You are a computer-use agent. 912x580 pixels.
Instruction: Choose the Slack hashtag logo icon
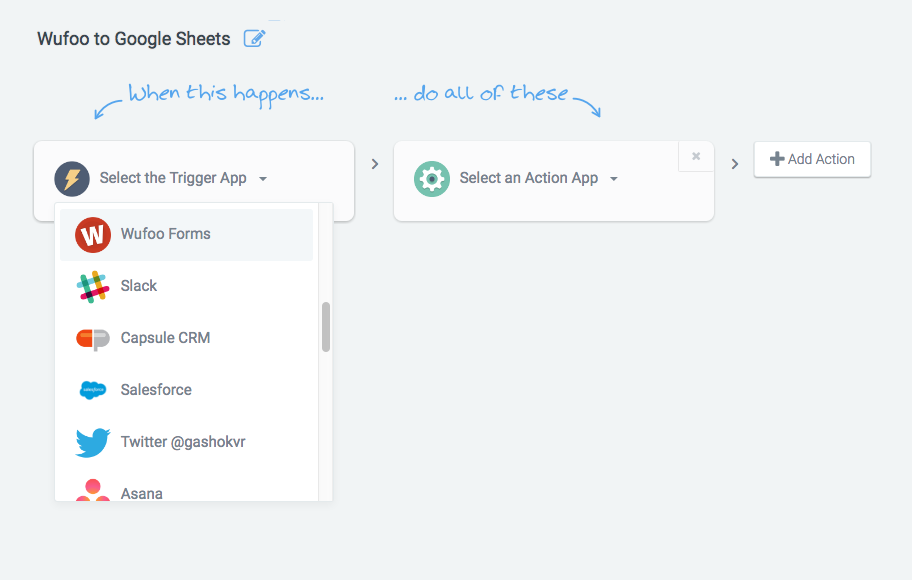pos(93,286)
